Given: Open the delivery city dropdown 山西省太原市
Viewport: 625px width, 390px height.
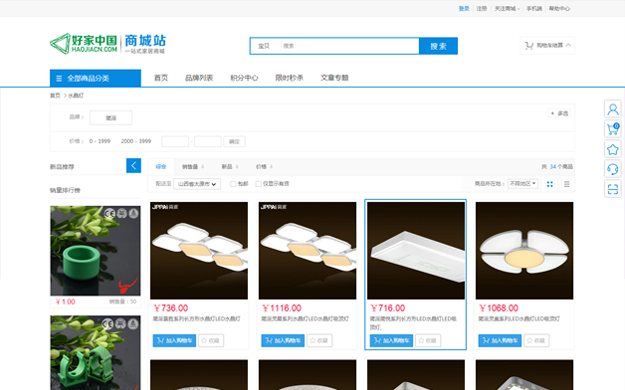Looking at the screenshot, I should pyautogui.click(x=197, y=184).
